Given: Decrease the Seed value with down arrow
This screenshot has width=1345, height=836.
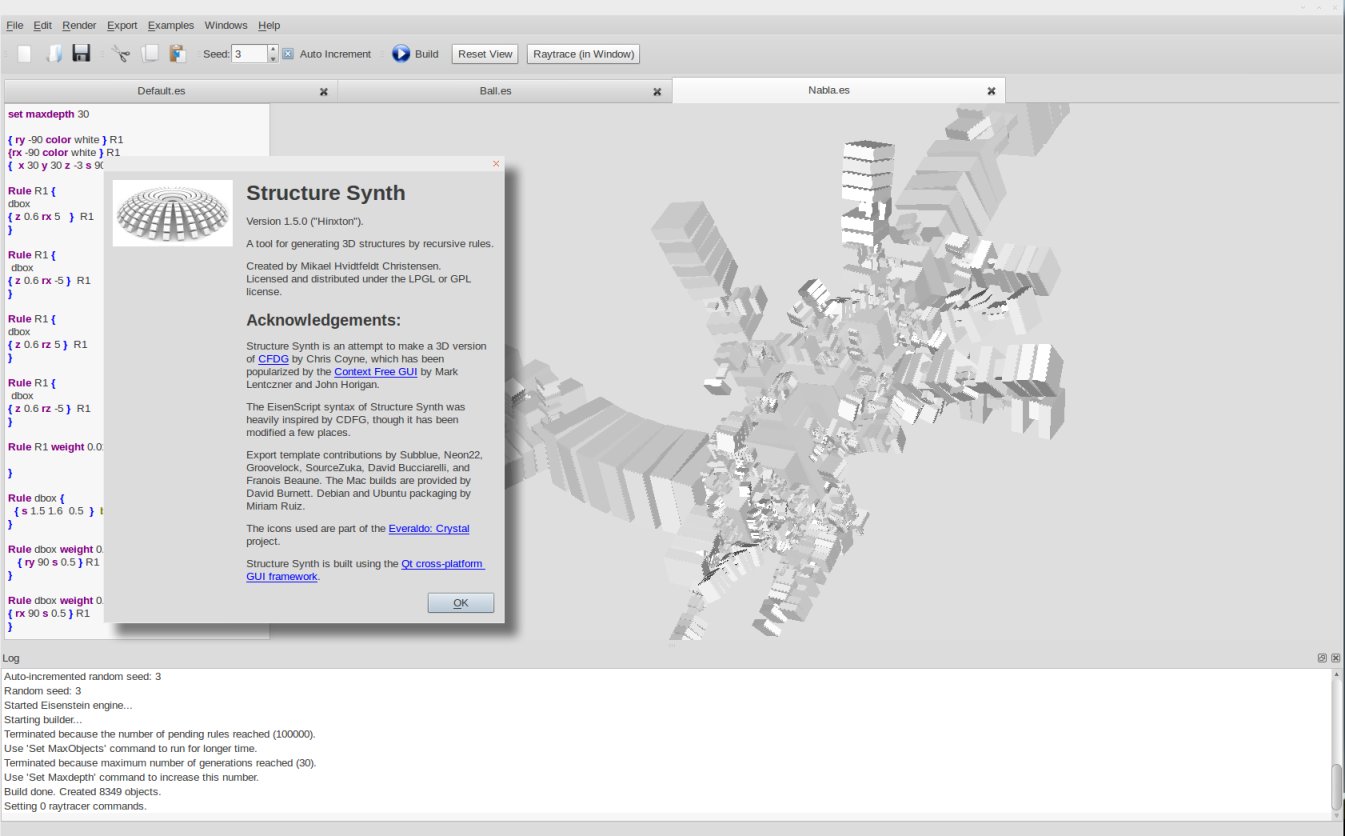Looking at the screenshot, I should point(273,59).
